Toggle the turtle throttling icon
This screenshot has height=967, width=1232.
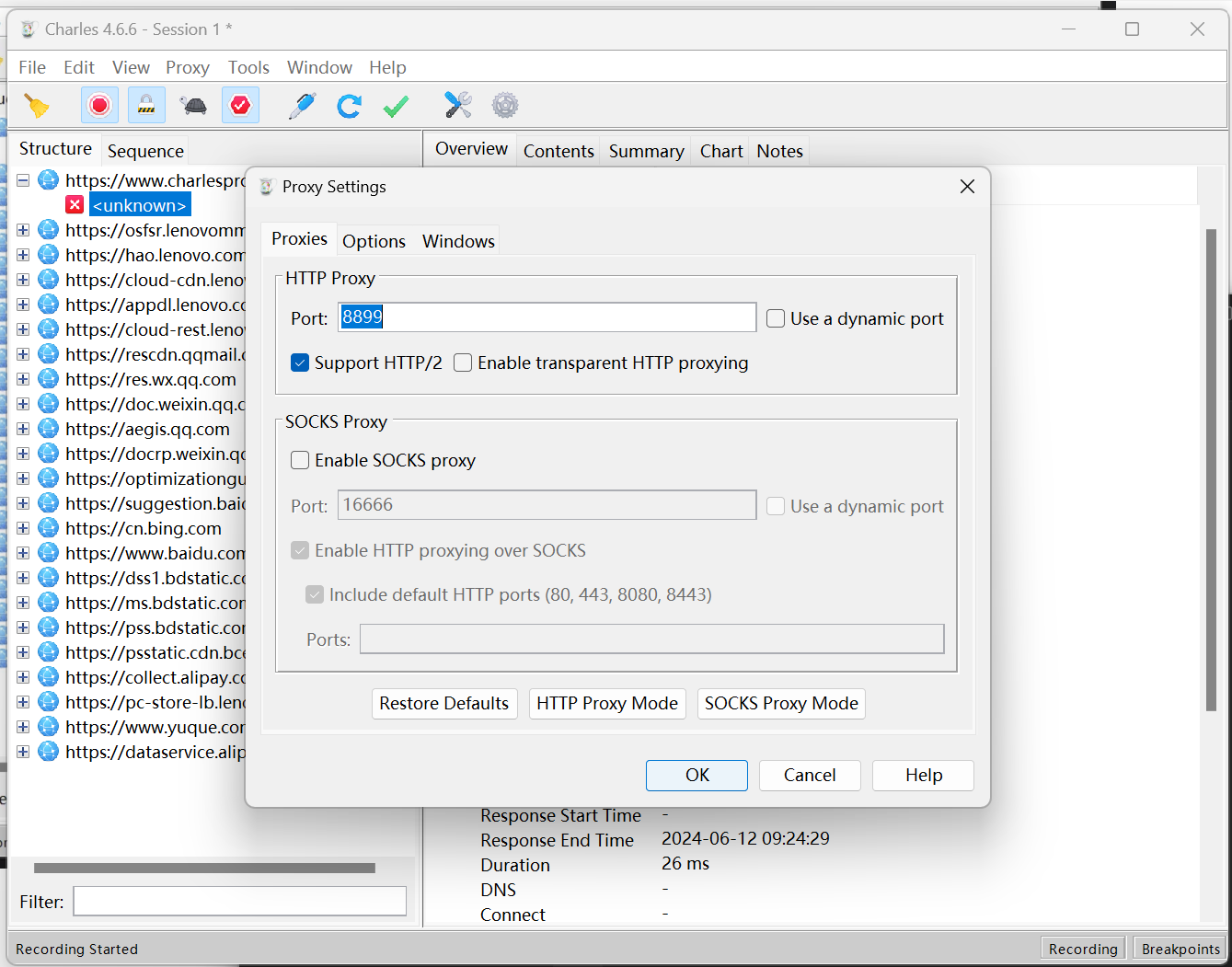[194, 106]
